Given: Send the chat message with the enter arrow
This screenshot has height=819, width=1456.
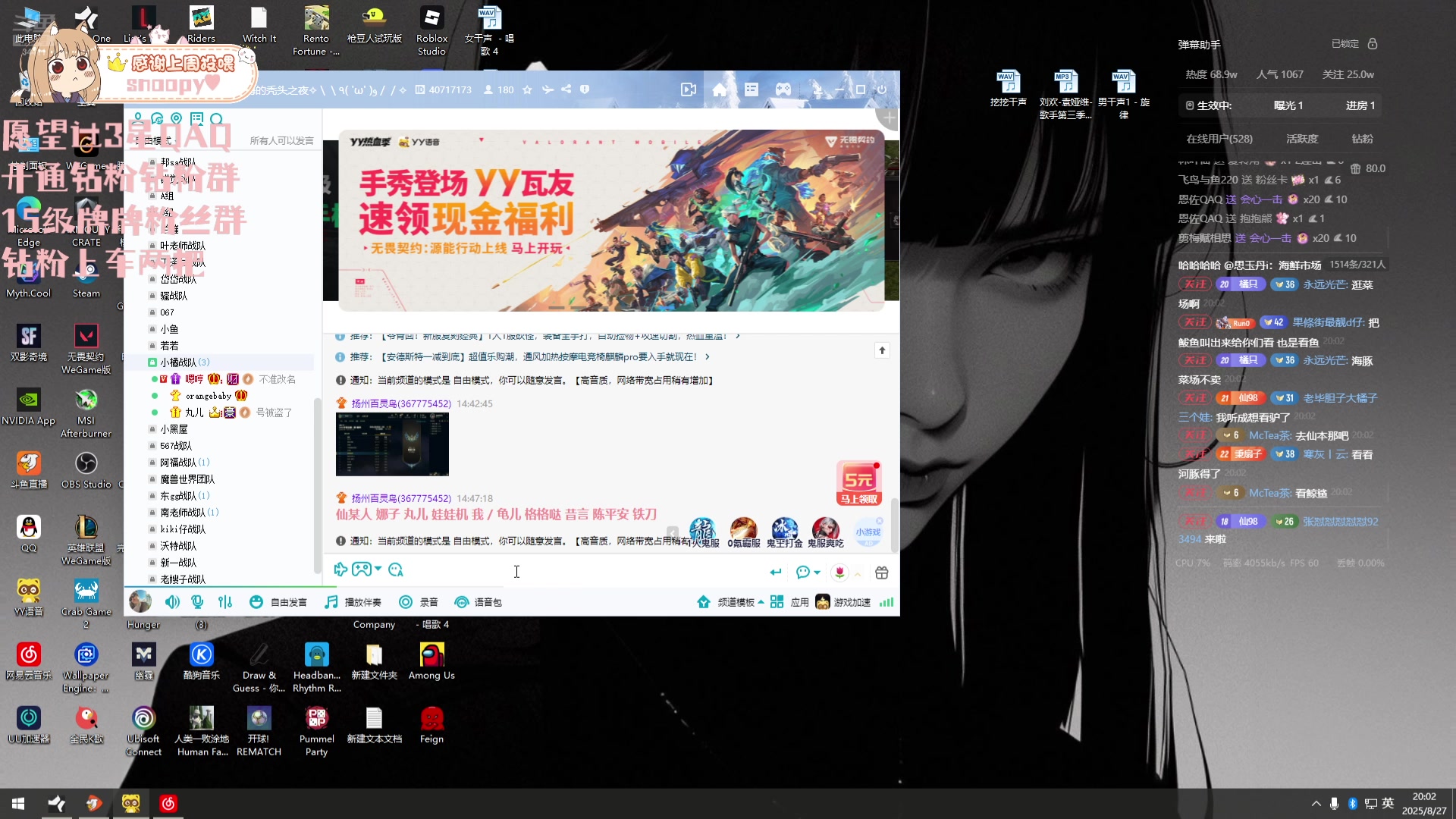Looking at the screenshot, I should coord(775,573).
